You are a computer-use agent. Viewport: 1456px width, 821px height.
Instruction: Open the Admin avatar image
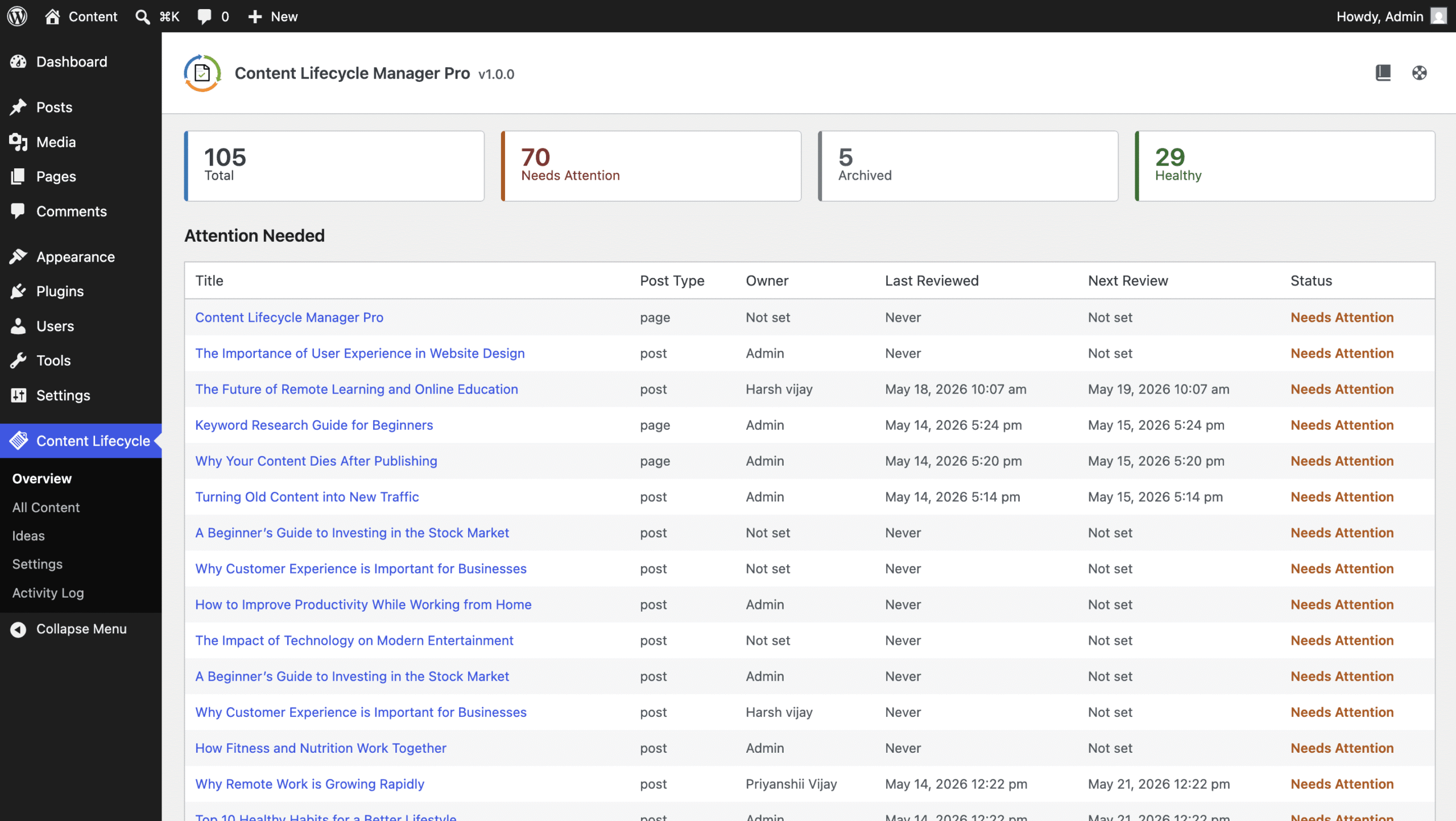click(1438, 16)
